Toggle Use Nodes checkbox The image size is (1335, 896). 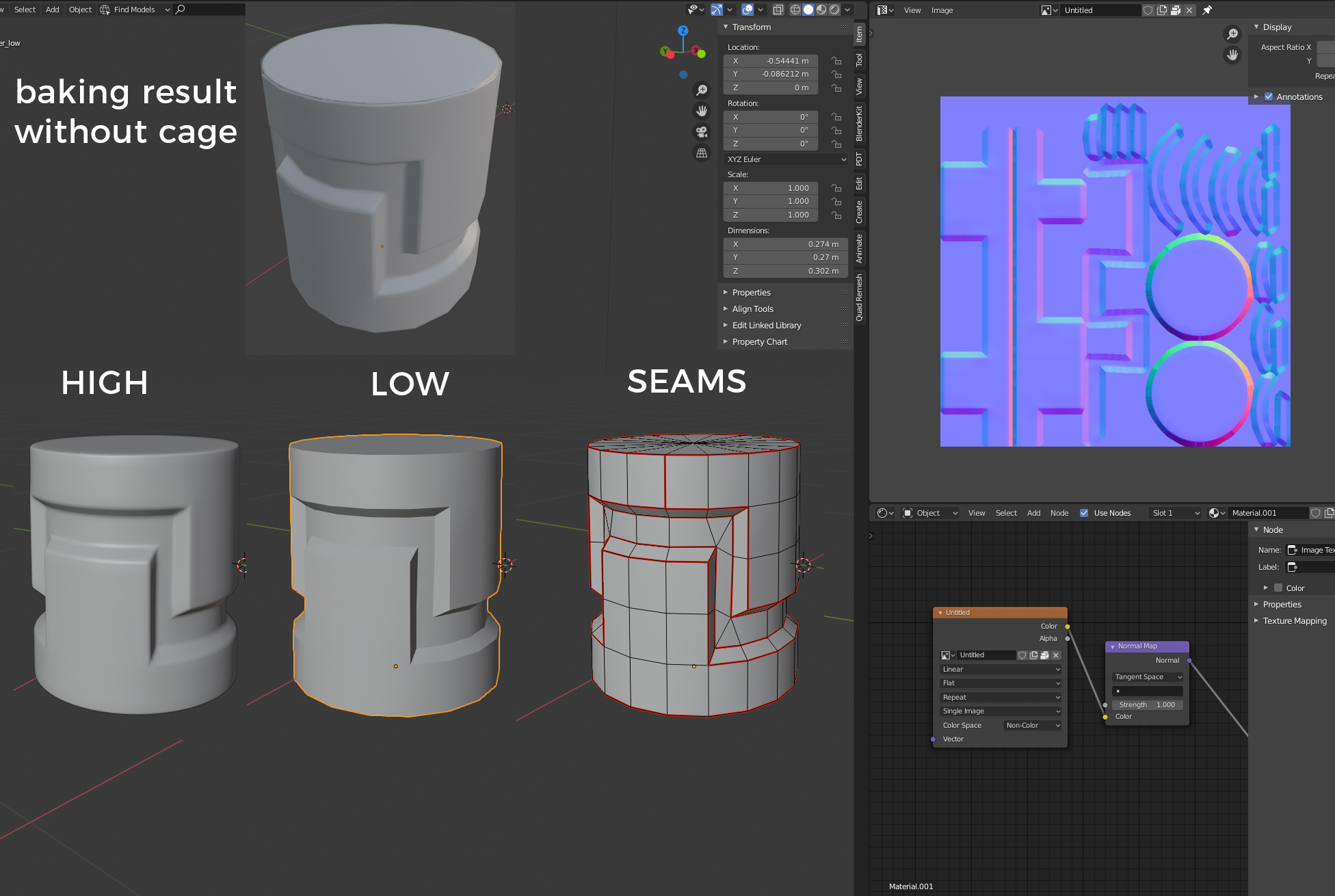[1084, 513]
